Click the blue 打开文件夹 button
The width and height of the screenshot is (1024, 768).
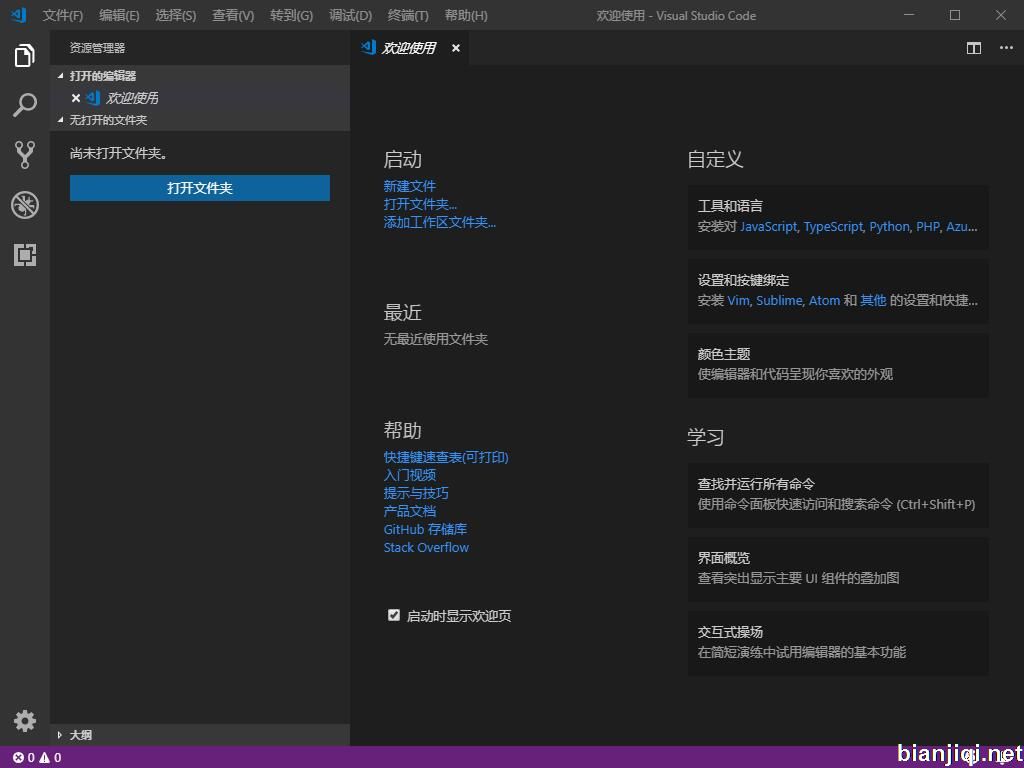click(200, 188)
